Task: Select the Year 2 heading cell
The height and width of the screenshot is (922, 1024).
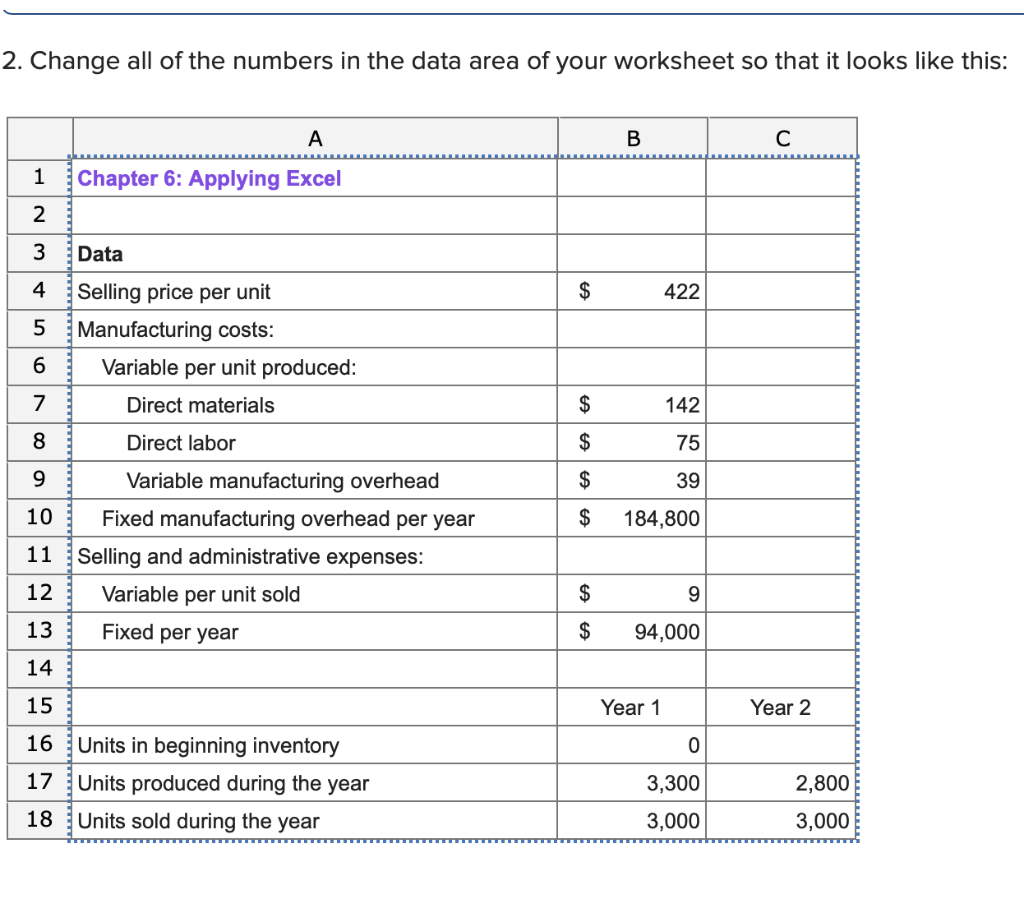Action: tap(782, 707)
